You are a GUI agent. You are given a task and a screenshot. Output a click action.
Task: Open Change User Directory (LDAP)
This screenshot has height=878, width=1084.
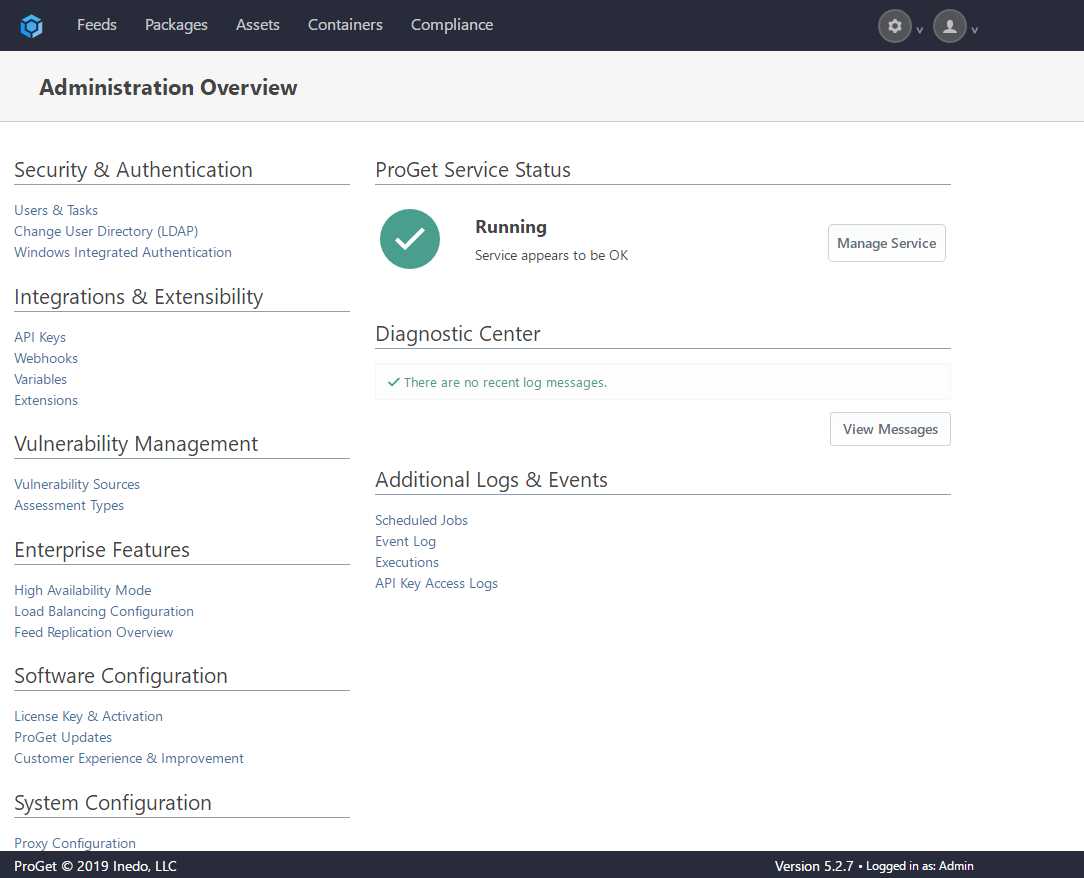point(106,231)
